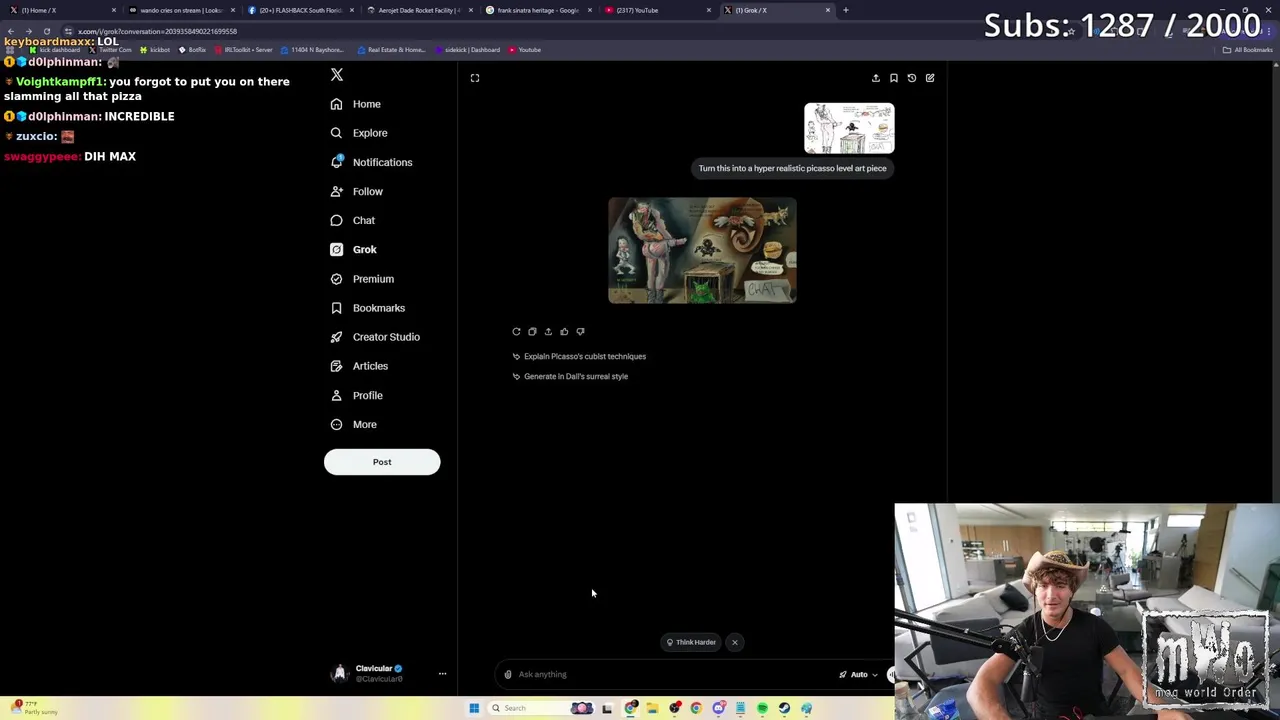The height and width of the screenshot is (720, 1280).
Task: Click the white Post button
Action: [382, 462]
